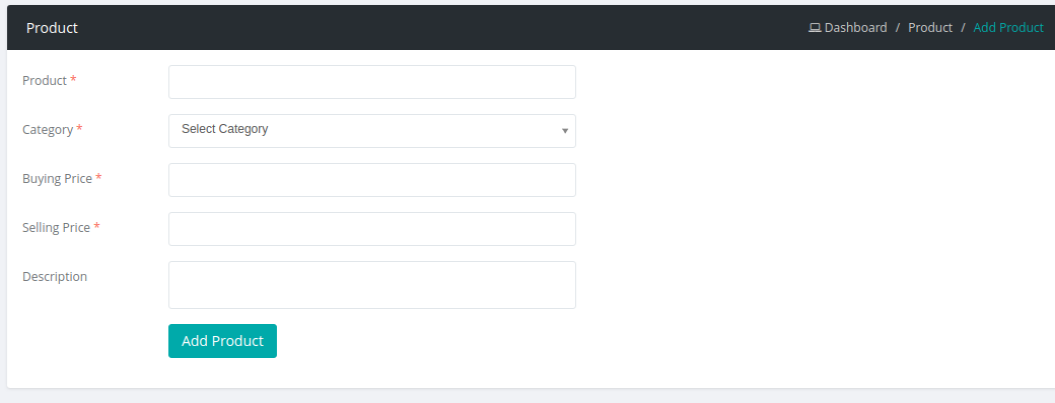Image resolution: width=1055 pixels, height=403 pixels.
Task: Open the Dashboard breadcrumb link
Action: click(x=855, y=28)
